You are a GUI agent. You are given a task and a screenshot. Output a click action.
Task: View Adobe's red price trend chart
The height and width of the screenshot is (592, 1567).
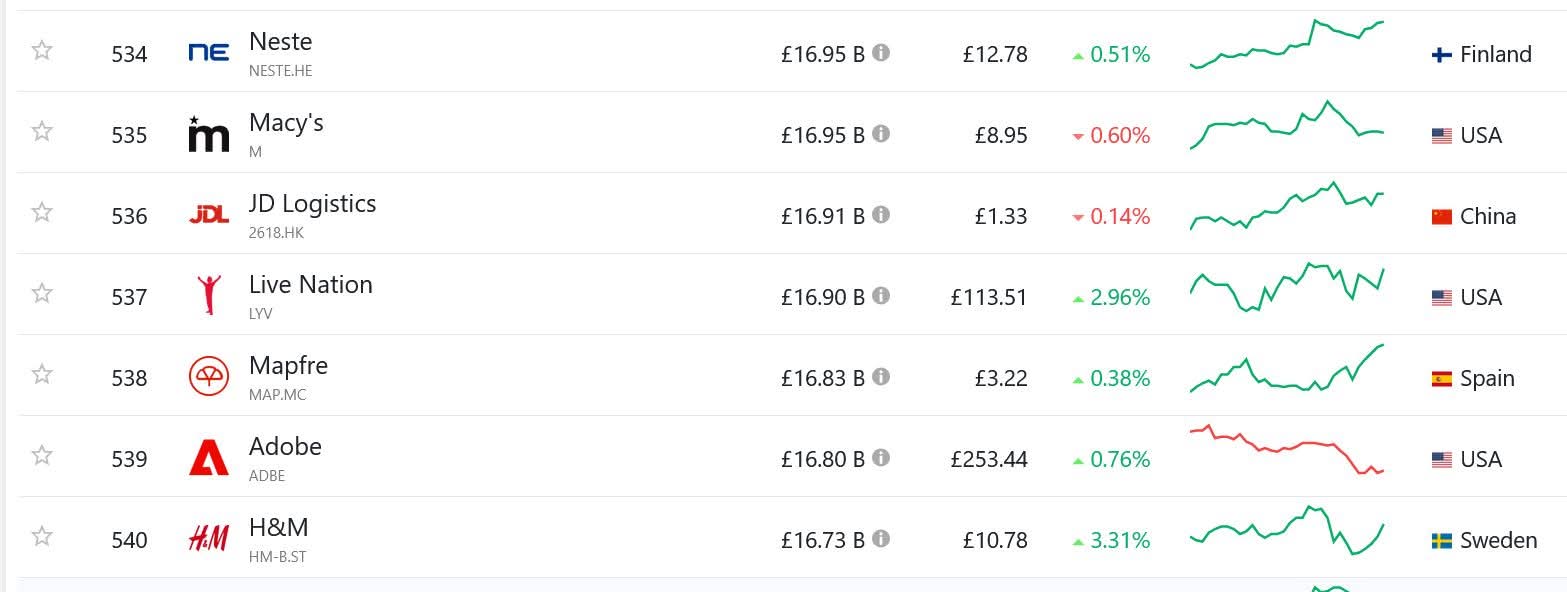coord(1287,450)
